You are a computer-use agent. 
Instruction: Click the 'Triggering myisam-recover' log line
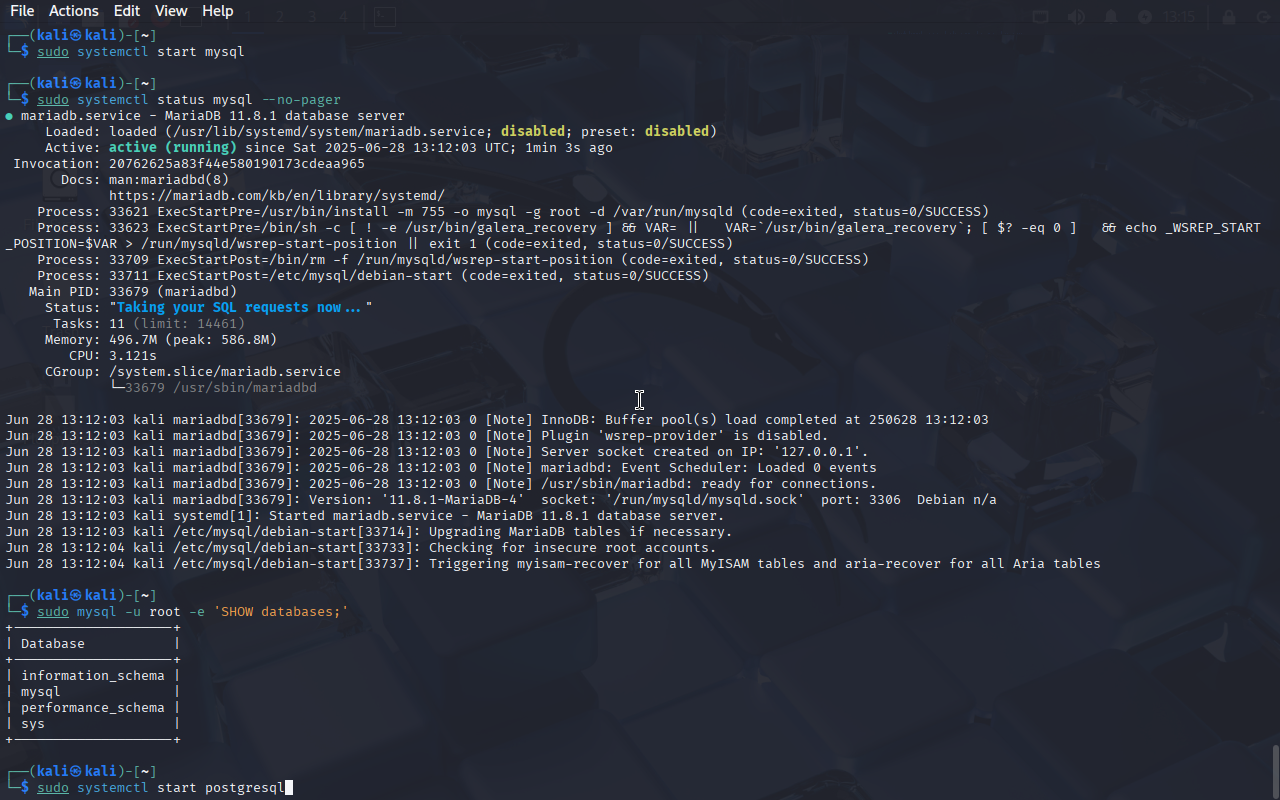(553, 563)
